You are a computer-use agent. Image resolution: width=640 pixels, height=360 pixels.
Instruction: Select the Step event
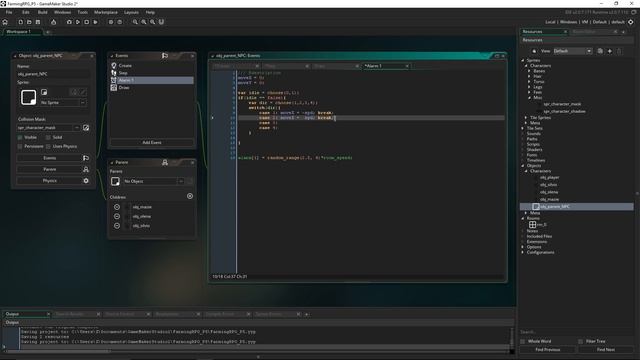(x=151, y=73)
